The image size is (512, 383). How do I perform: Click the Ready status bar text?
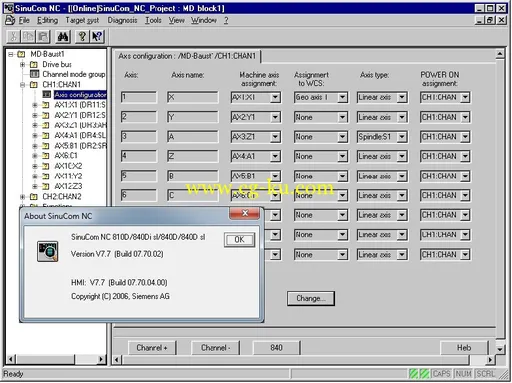tap(13, 374)
